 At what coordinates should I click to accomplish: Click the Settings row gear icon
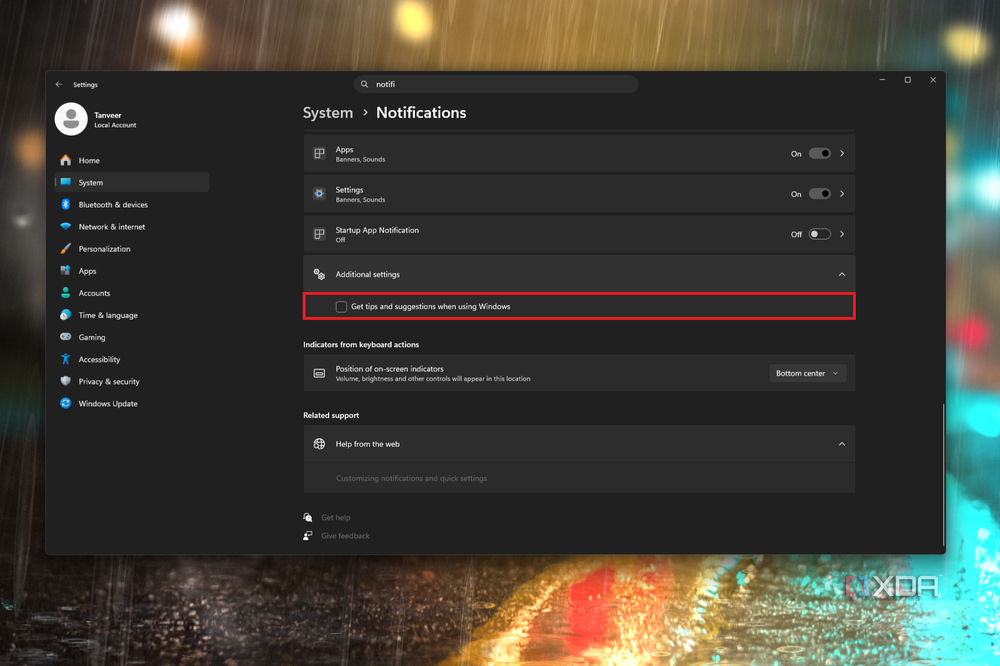click(x=320, y=193)
